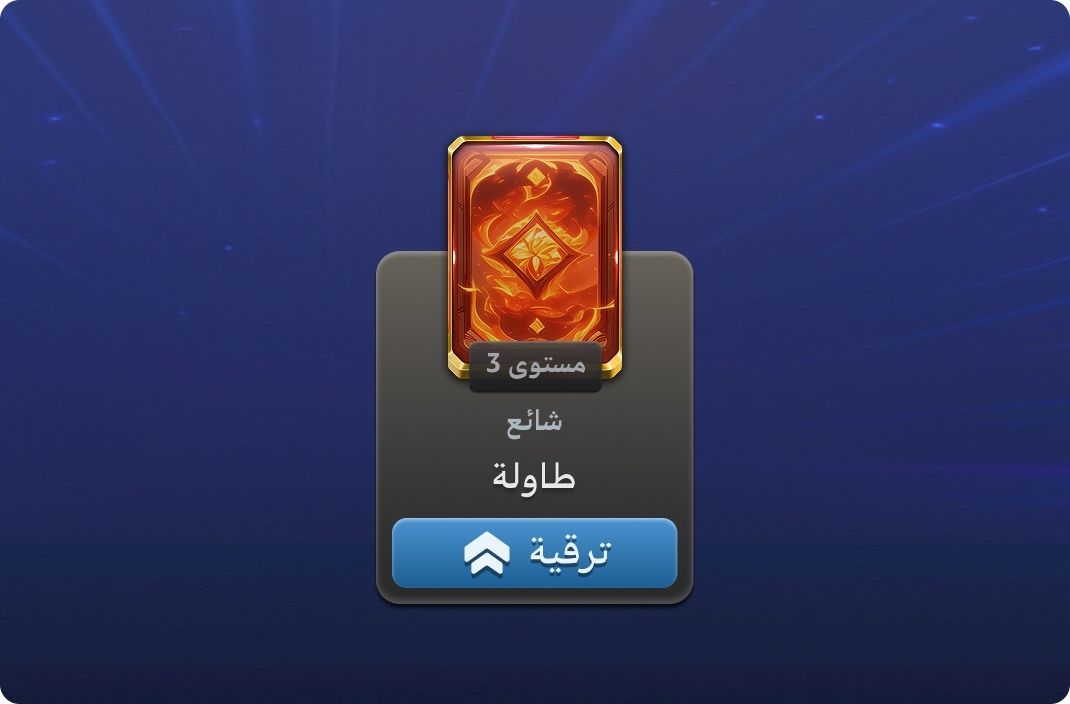Click the small diamond at card bottom
The image size is (1070, 704).
[537, 327]
